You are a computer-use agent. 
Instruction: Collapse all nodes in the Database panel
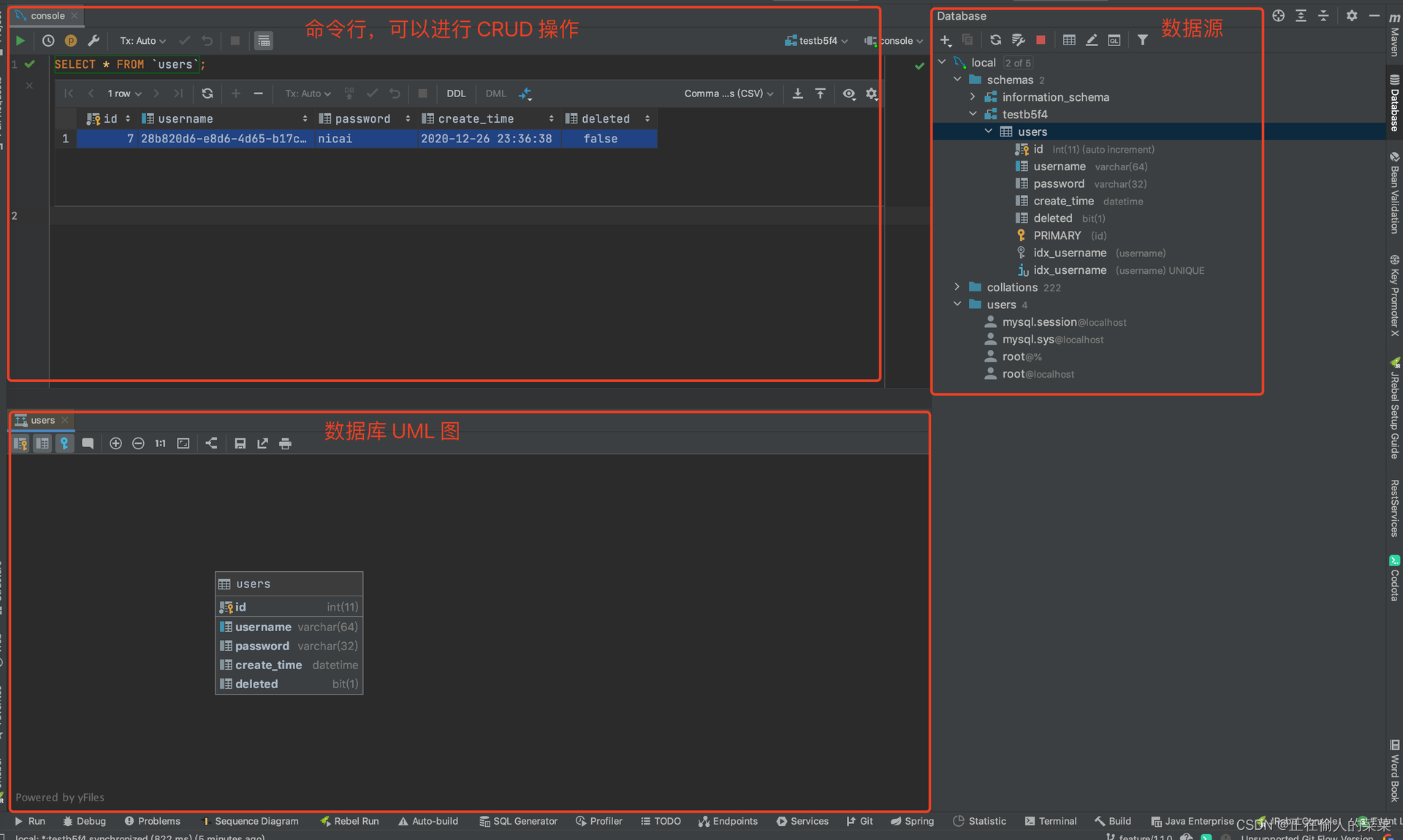[x=1323, y=15]
